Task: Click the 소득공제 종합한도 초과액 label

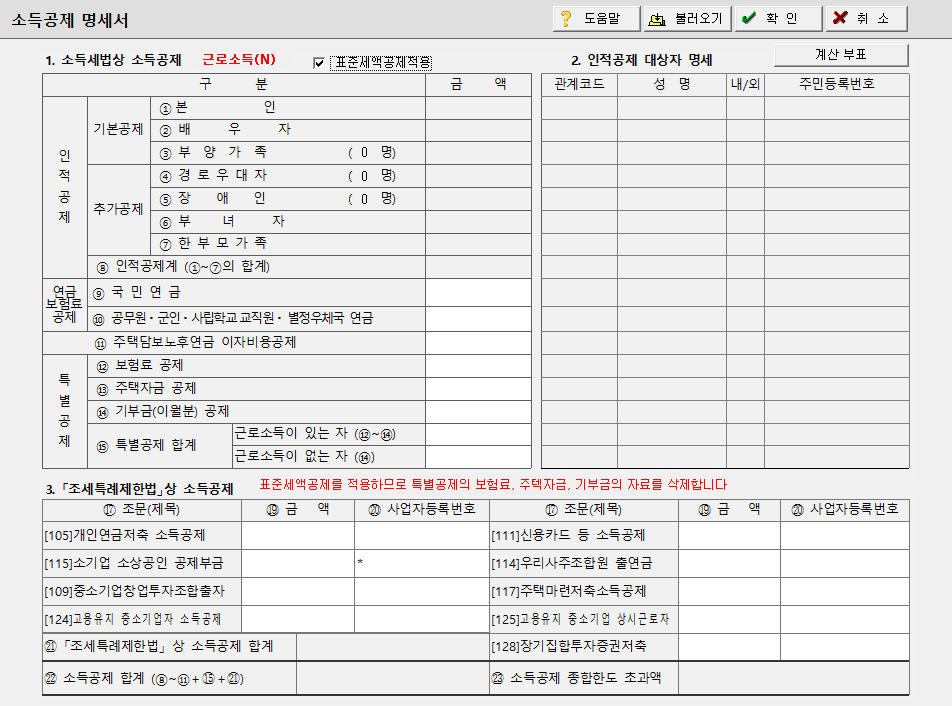Action: coord(577,678)
